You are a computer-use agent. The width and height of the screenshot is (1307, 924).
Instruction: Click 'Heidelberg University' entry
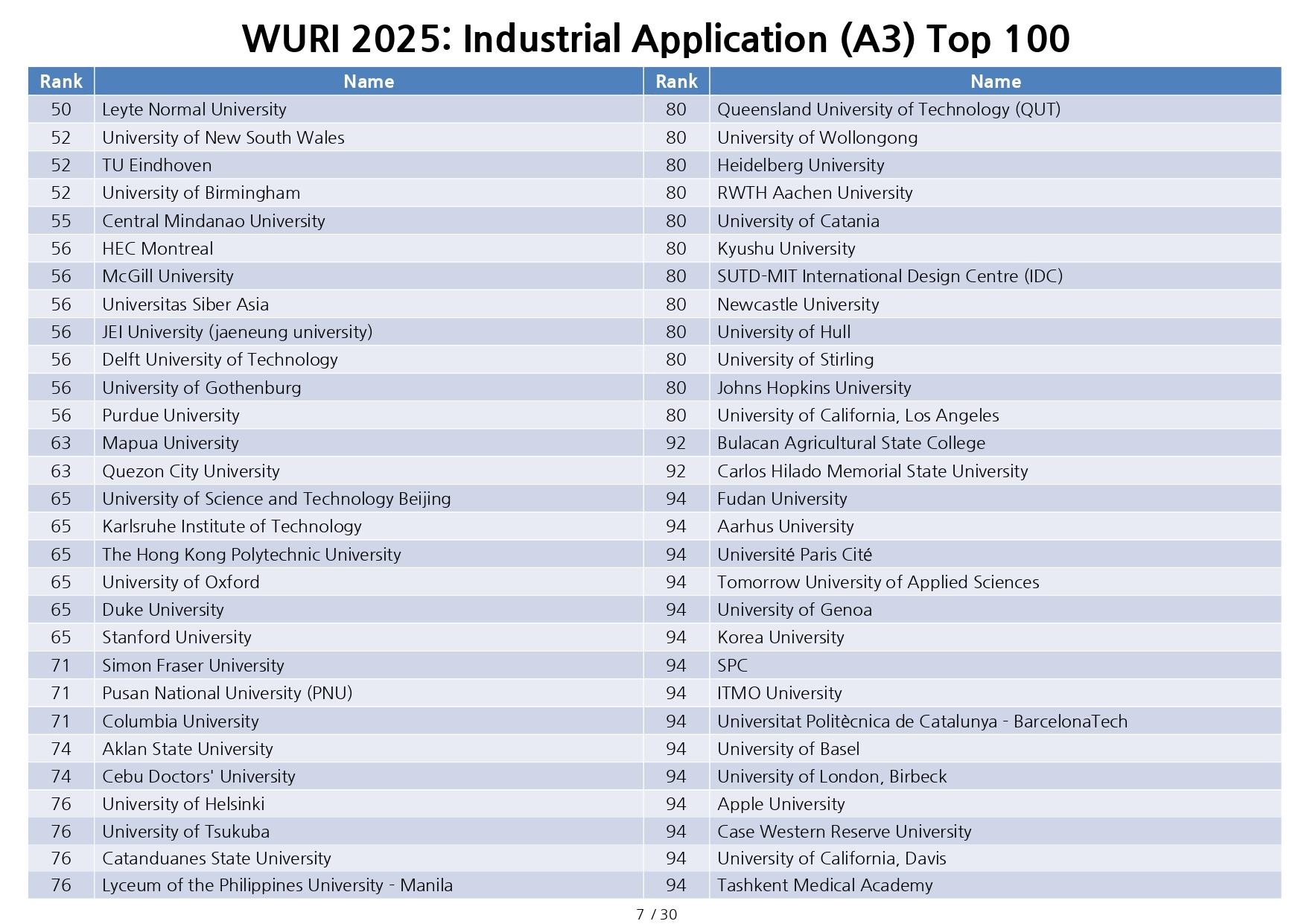(801, 165)
